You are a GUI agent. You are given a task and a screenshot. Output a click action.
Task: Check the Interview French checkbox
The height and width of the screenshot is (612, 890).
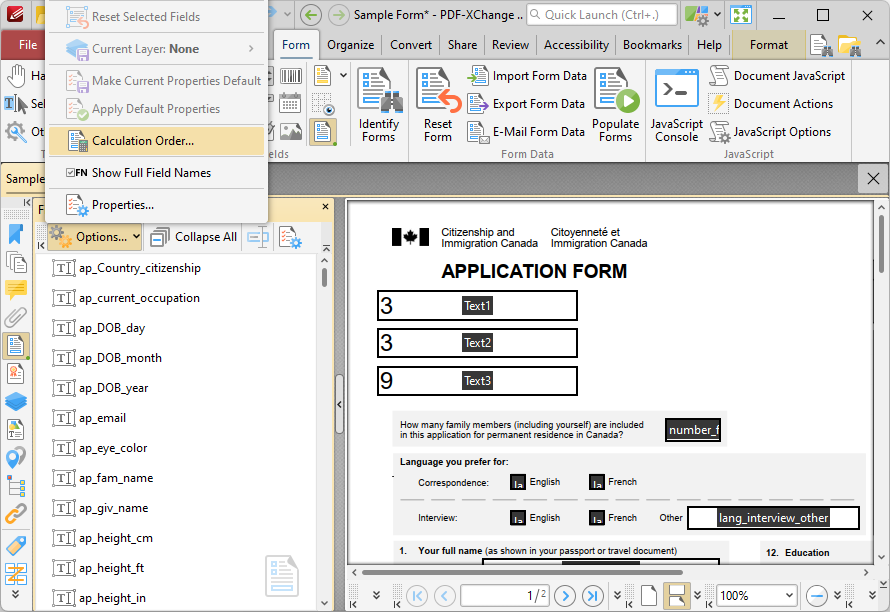[596, 518]
